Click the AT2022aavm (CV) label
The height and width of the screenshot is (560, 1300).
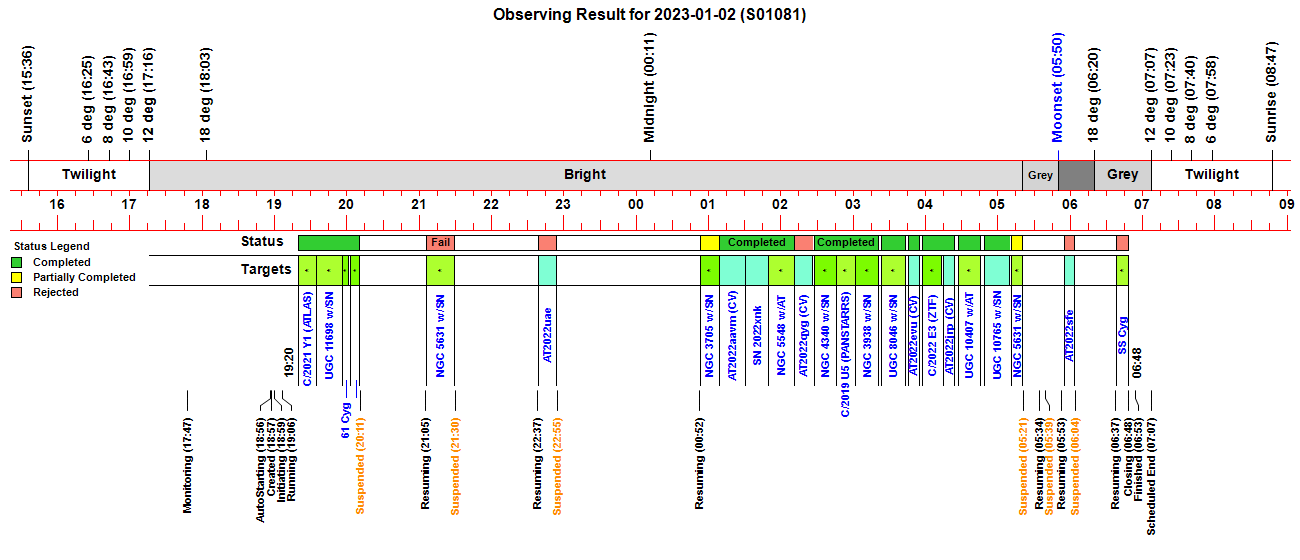coord(733,337)
